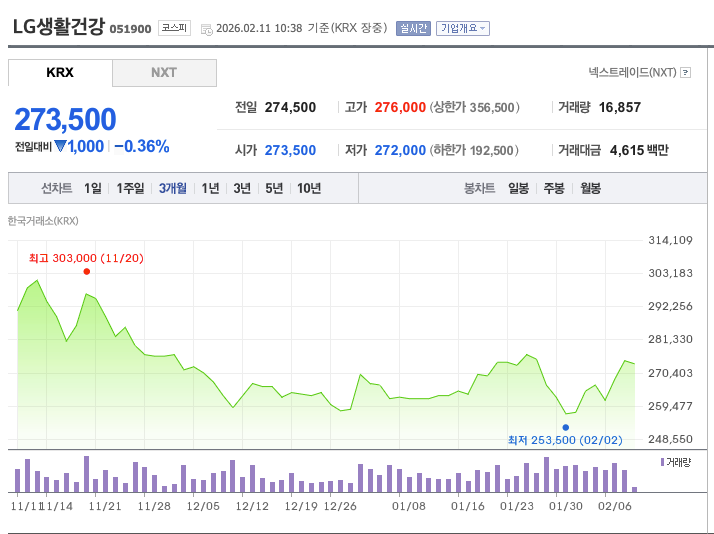Viewport: 714px width, 534px height.
Task: Click the 상한가 356,500 text
Action: pos(474,107)
